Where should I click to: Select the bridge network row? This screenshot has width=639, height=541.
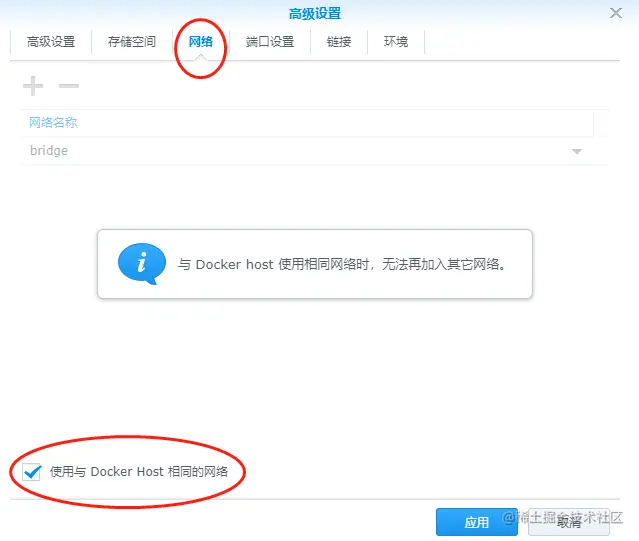tap(314, 151)
